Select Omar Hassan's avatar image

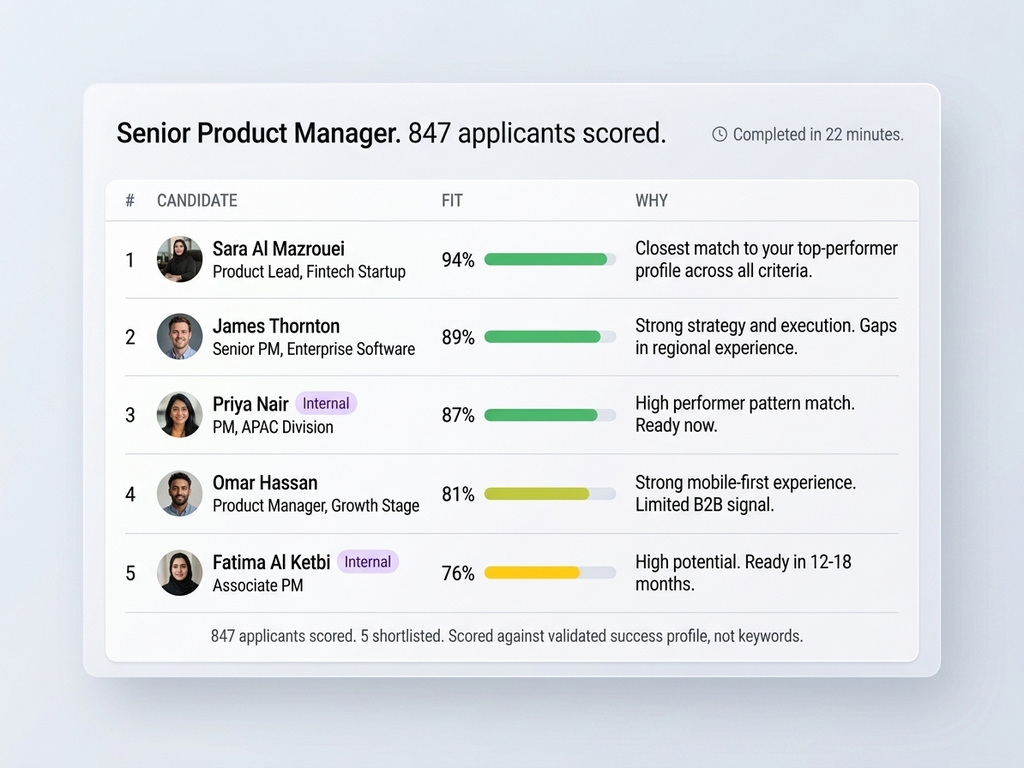click(180, 493)
